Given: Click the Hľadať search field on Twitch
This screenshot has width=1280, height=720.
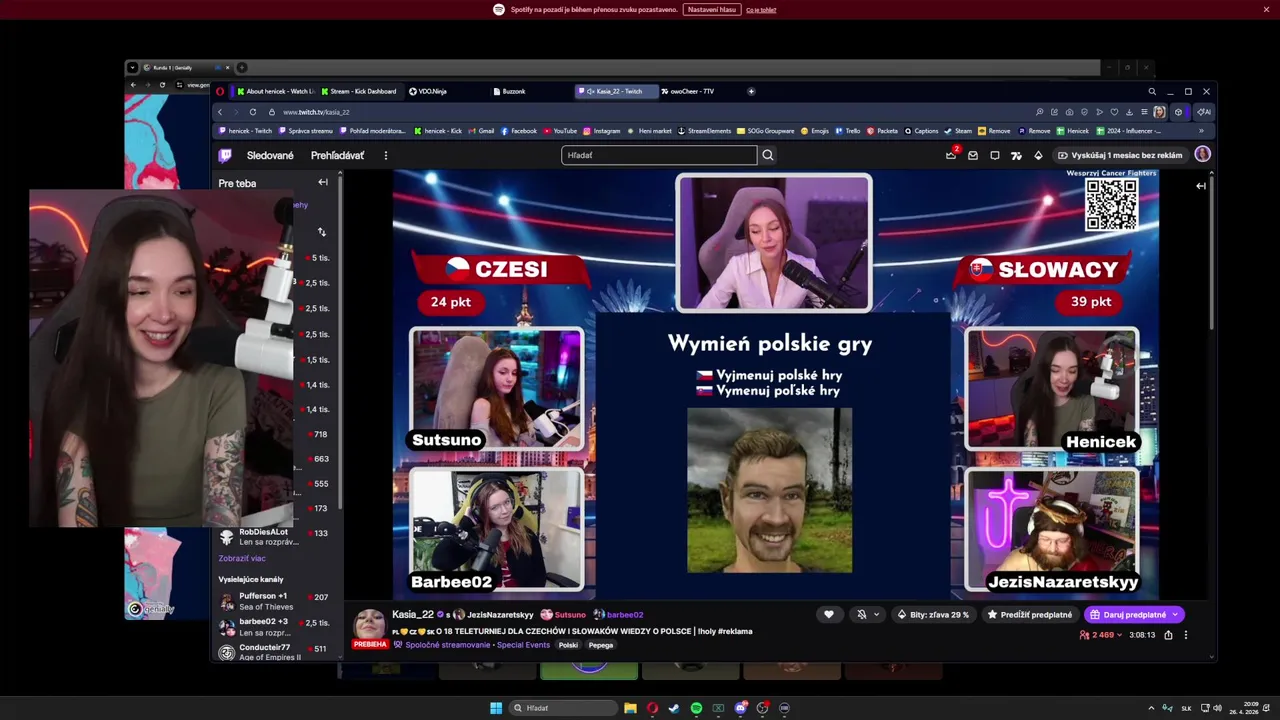Looking at the screenshot, I should [x=659, y=155].
